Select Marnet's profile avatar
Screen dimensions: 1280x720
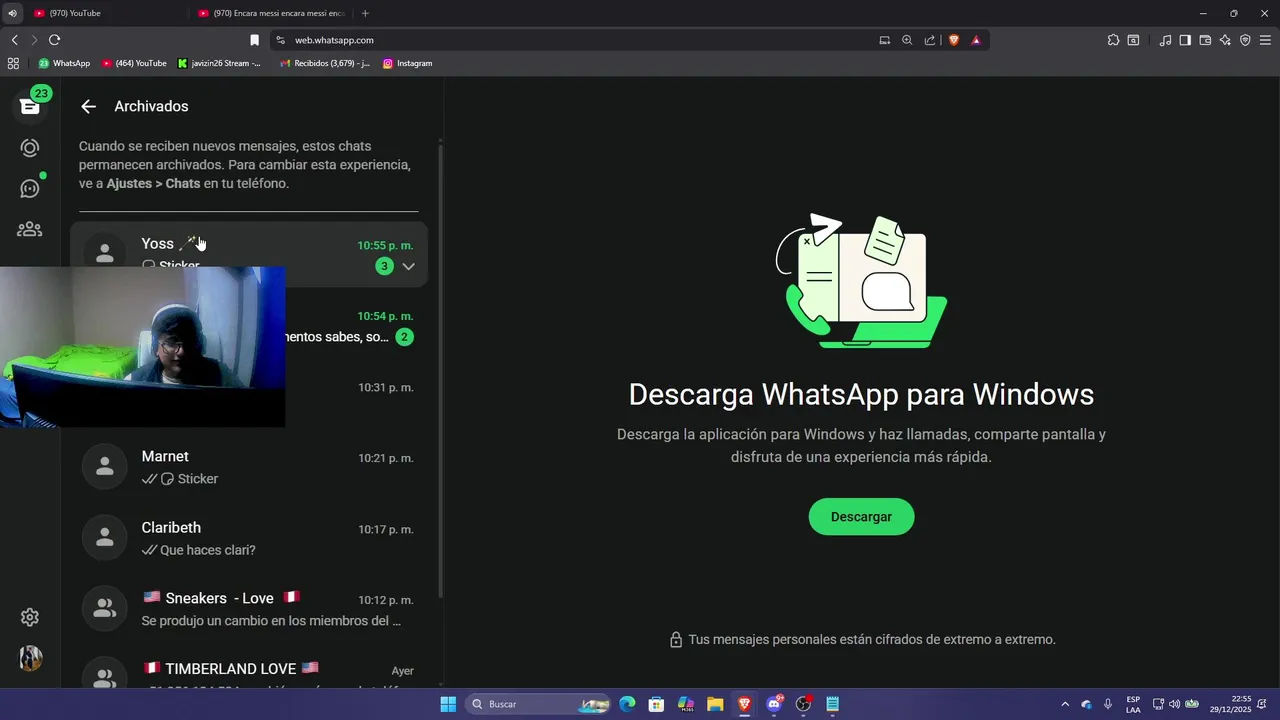(105, 467)
